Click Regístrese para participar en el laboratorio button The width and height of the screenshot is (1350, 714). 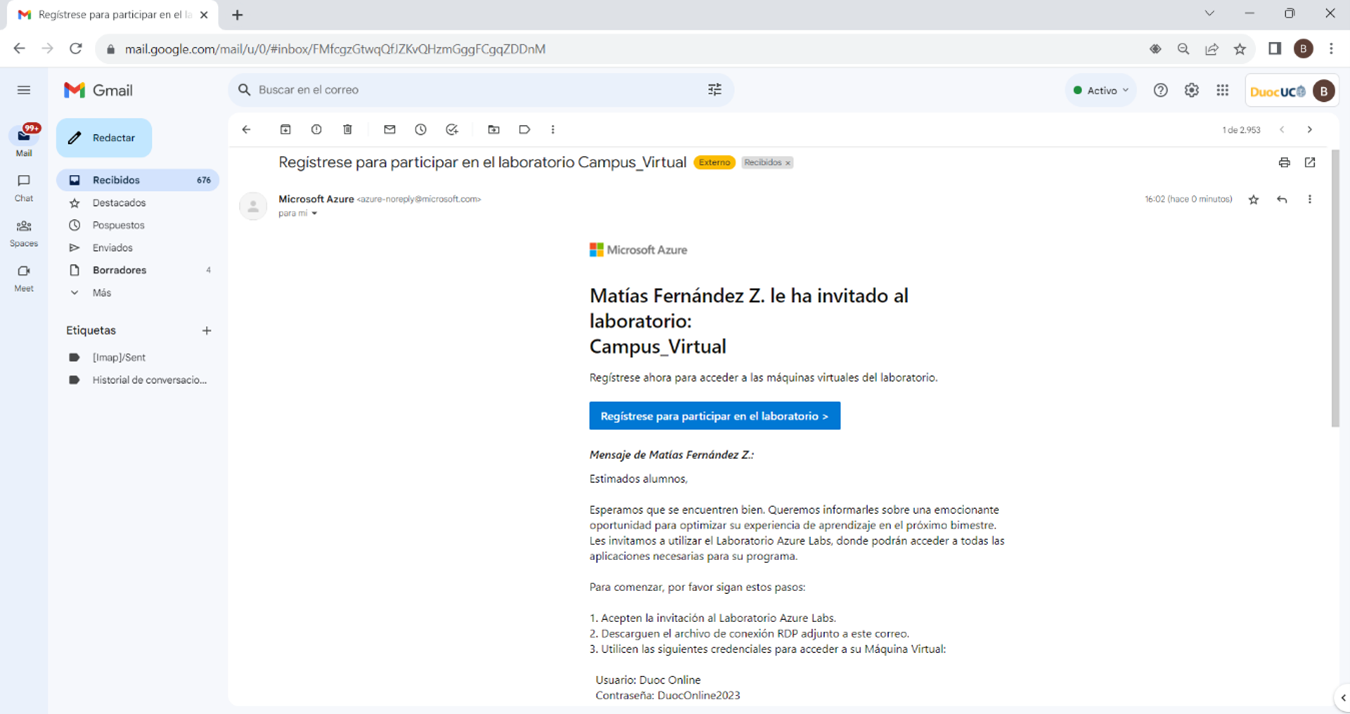[715, 416]
